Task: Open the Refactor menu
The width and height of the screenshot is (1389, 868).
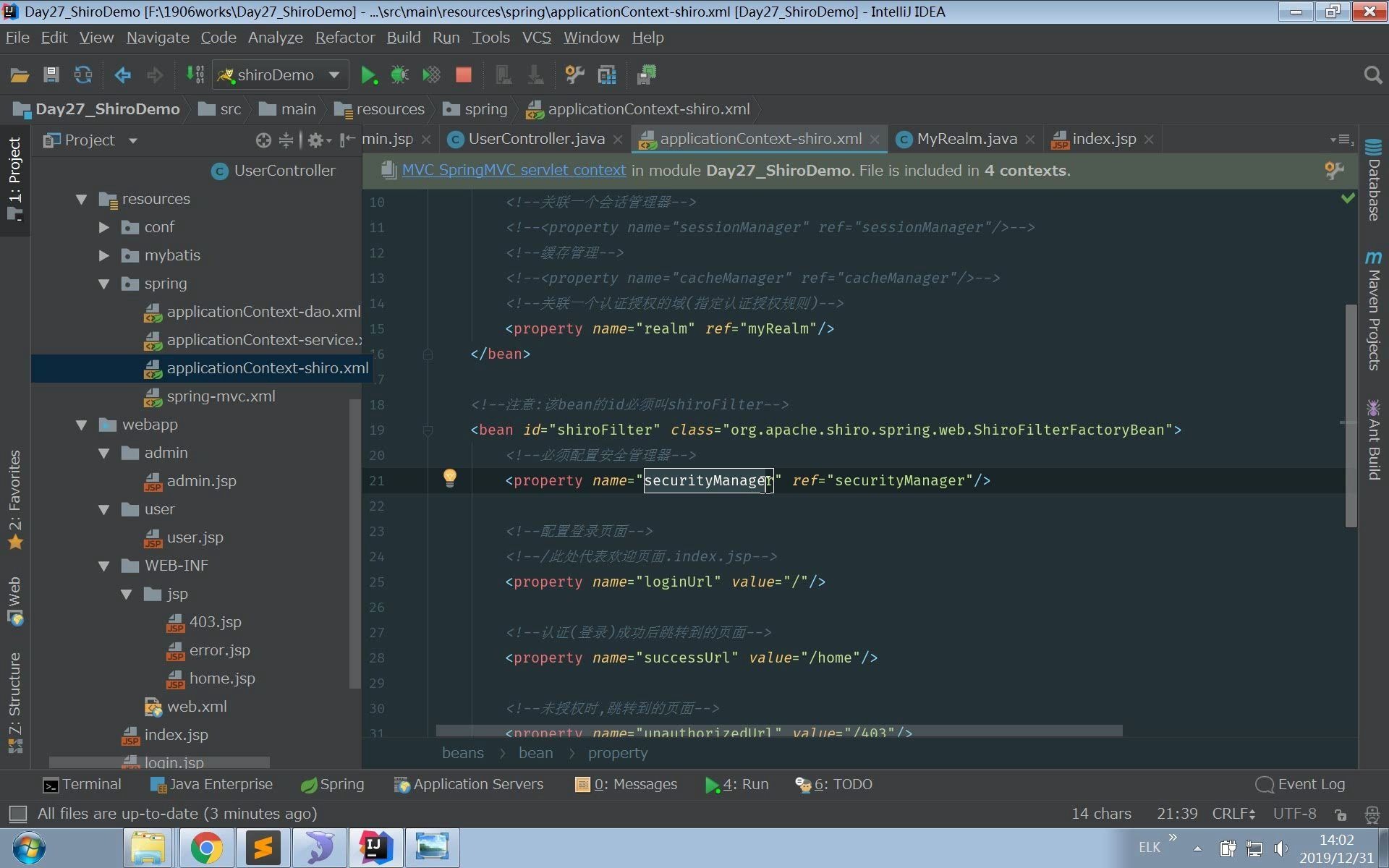Action: tap(344, 38)
